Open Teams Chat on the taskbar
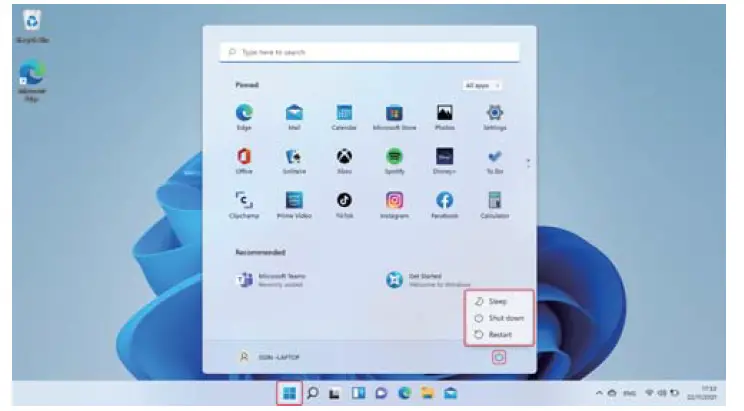744x411 pixels. tap(381, 393)
